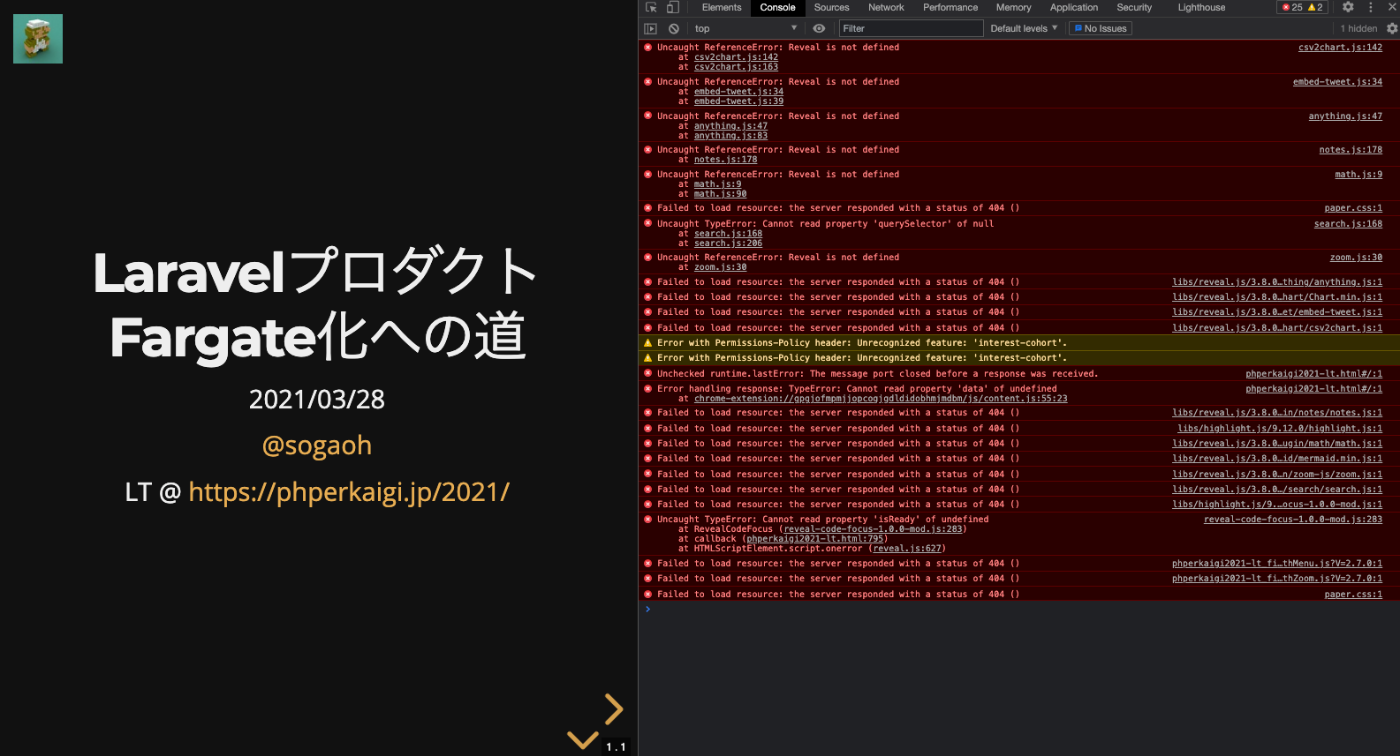This screenshot has width=1400, height=756.
Task: Open the search.js:168 source link on the right
Action: 1348,224
